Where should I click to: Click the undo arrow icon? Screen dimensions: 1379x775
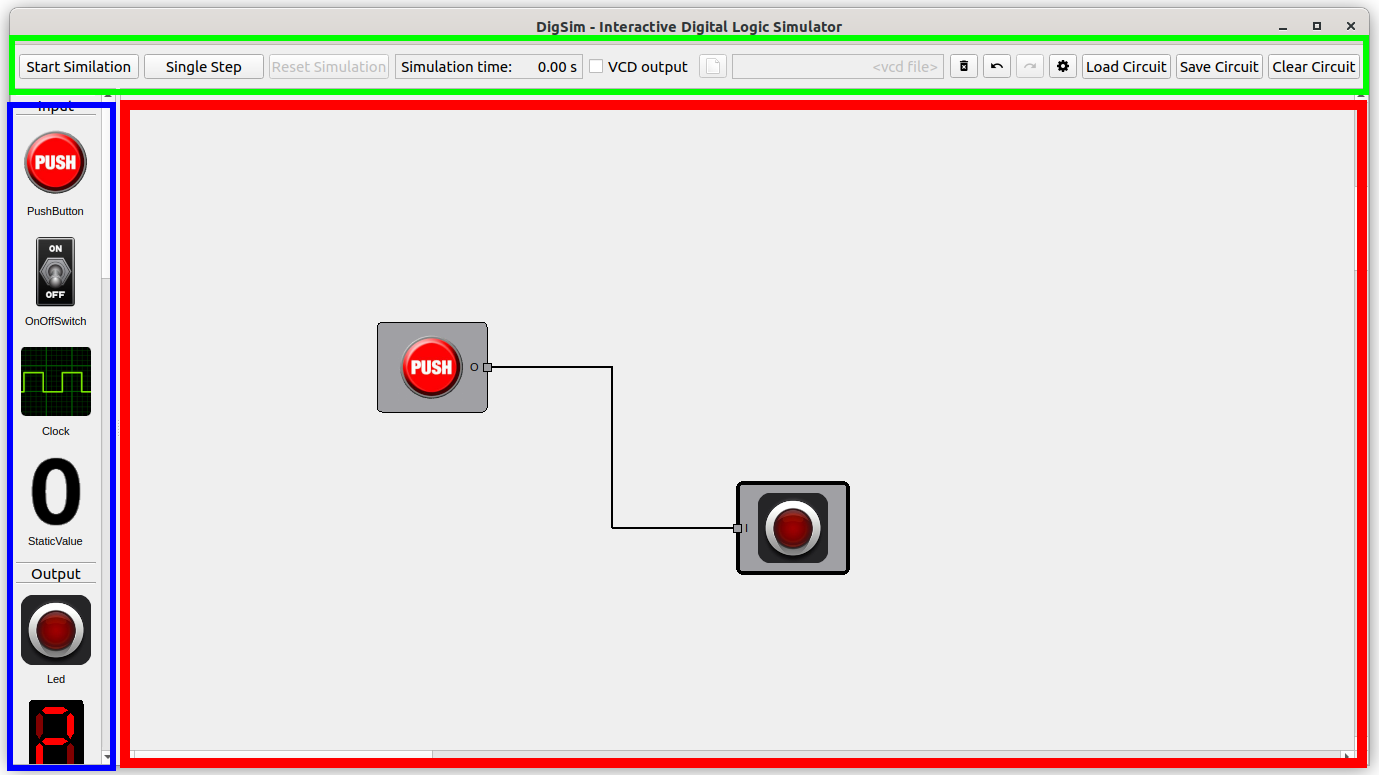tap(997, 67)
